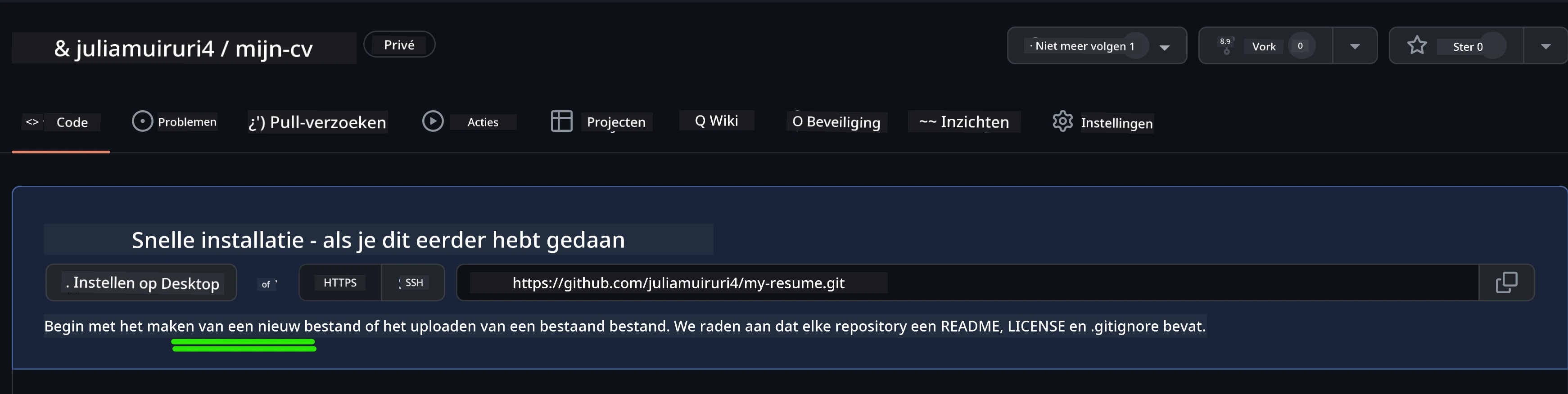1568x394 pixels.
Task: Click the play icon for Acties
Action: 433,121
